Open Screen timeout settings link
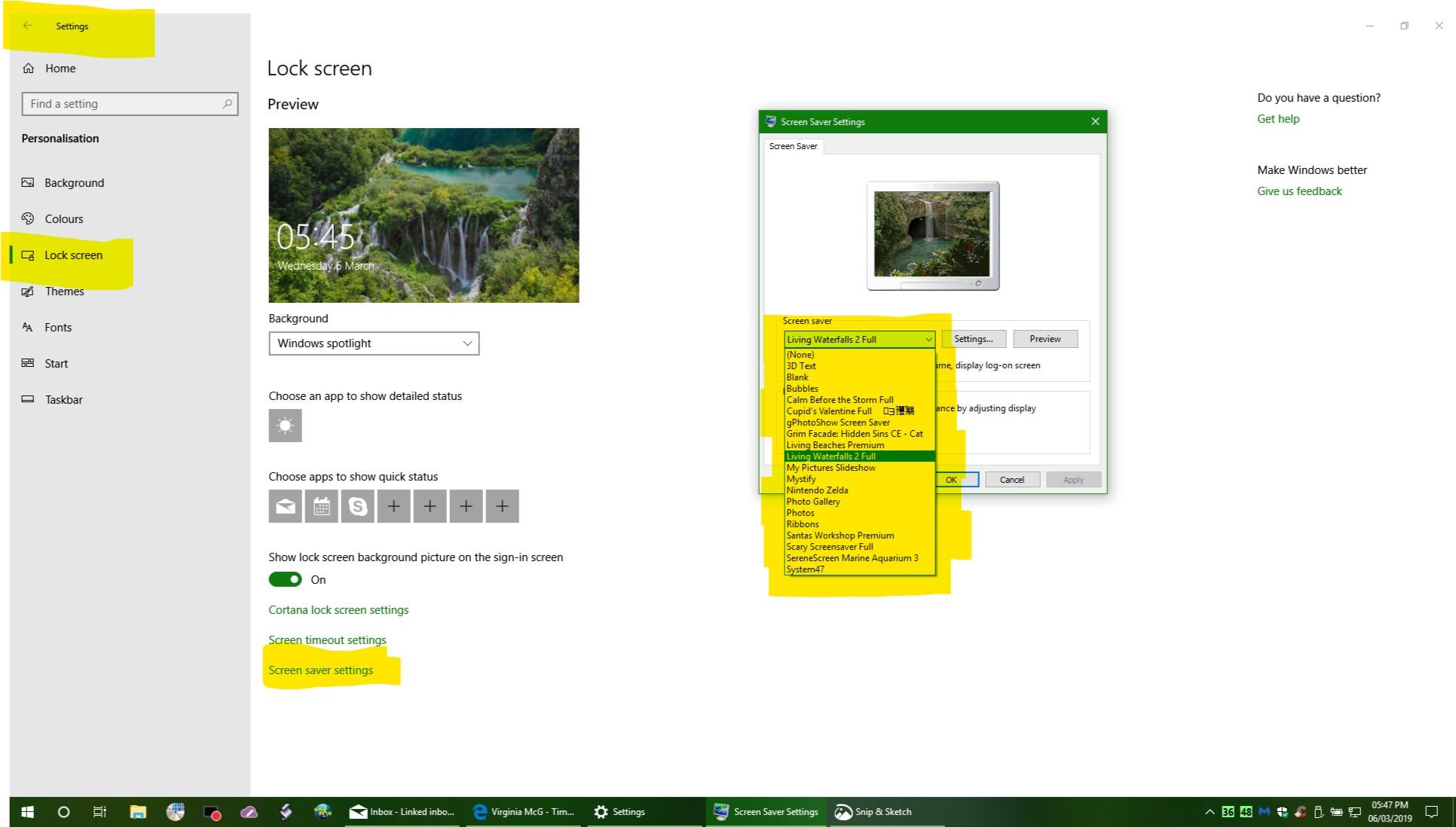Viewport: 1456px width, 827px height. pos(327,640)
